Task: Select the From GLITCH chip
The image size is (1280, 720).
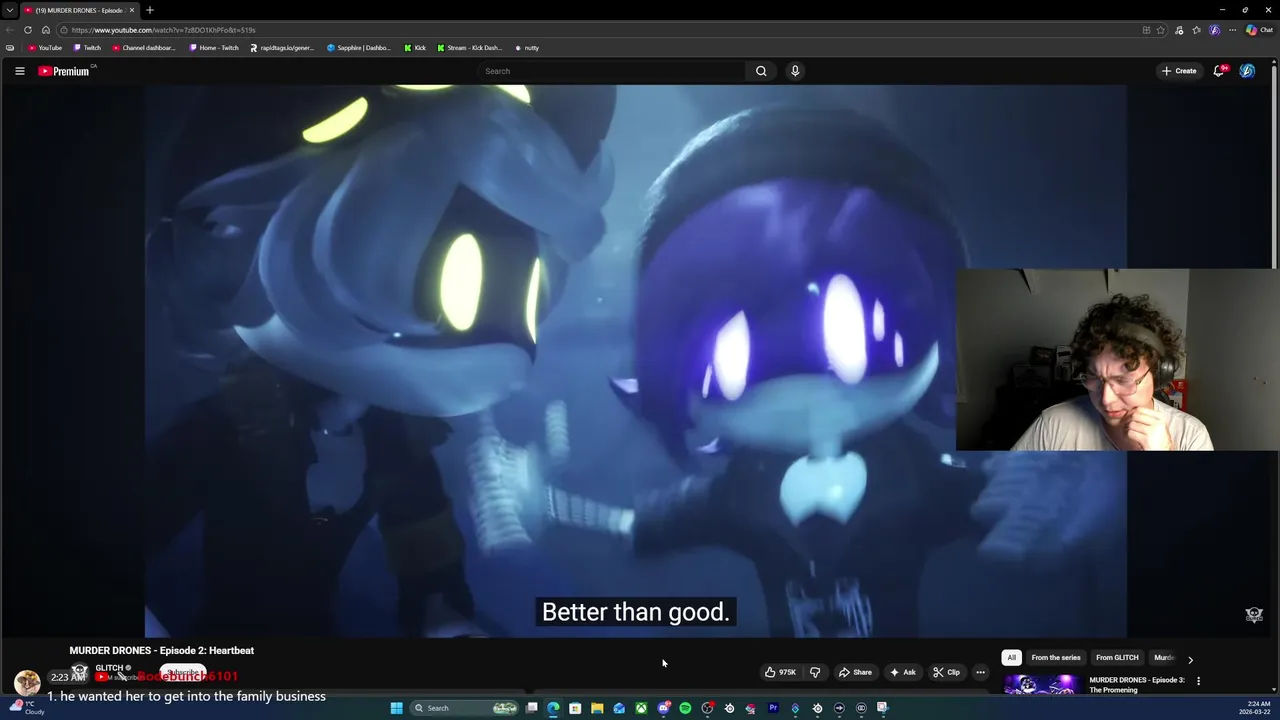Action: tap(1117, 658)
